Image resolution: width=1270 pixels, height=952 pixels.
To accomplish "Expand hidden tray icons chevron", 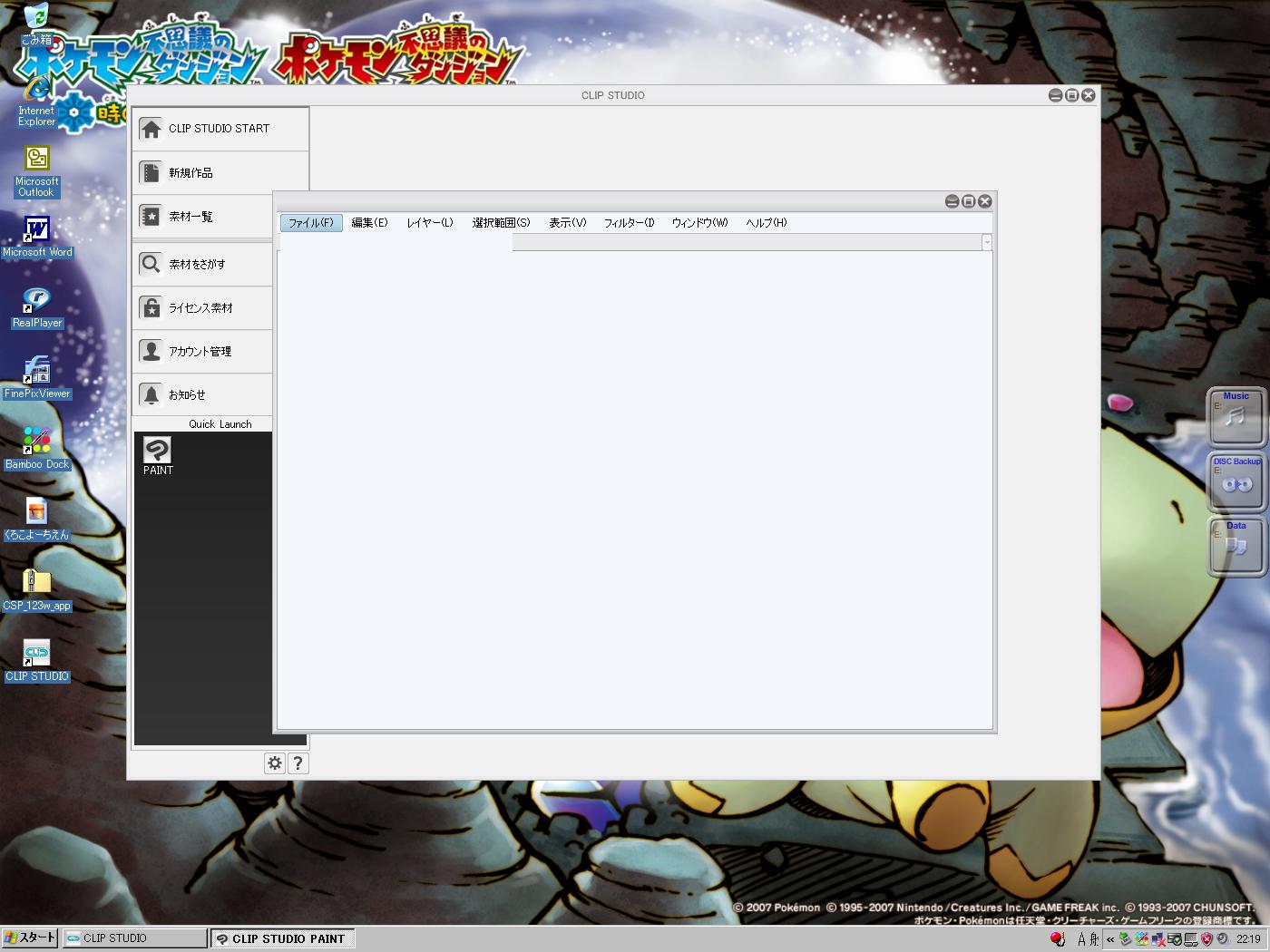I will 1110,939.
